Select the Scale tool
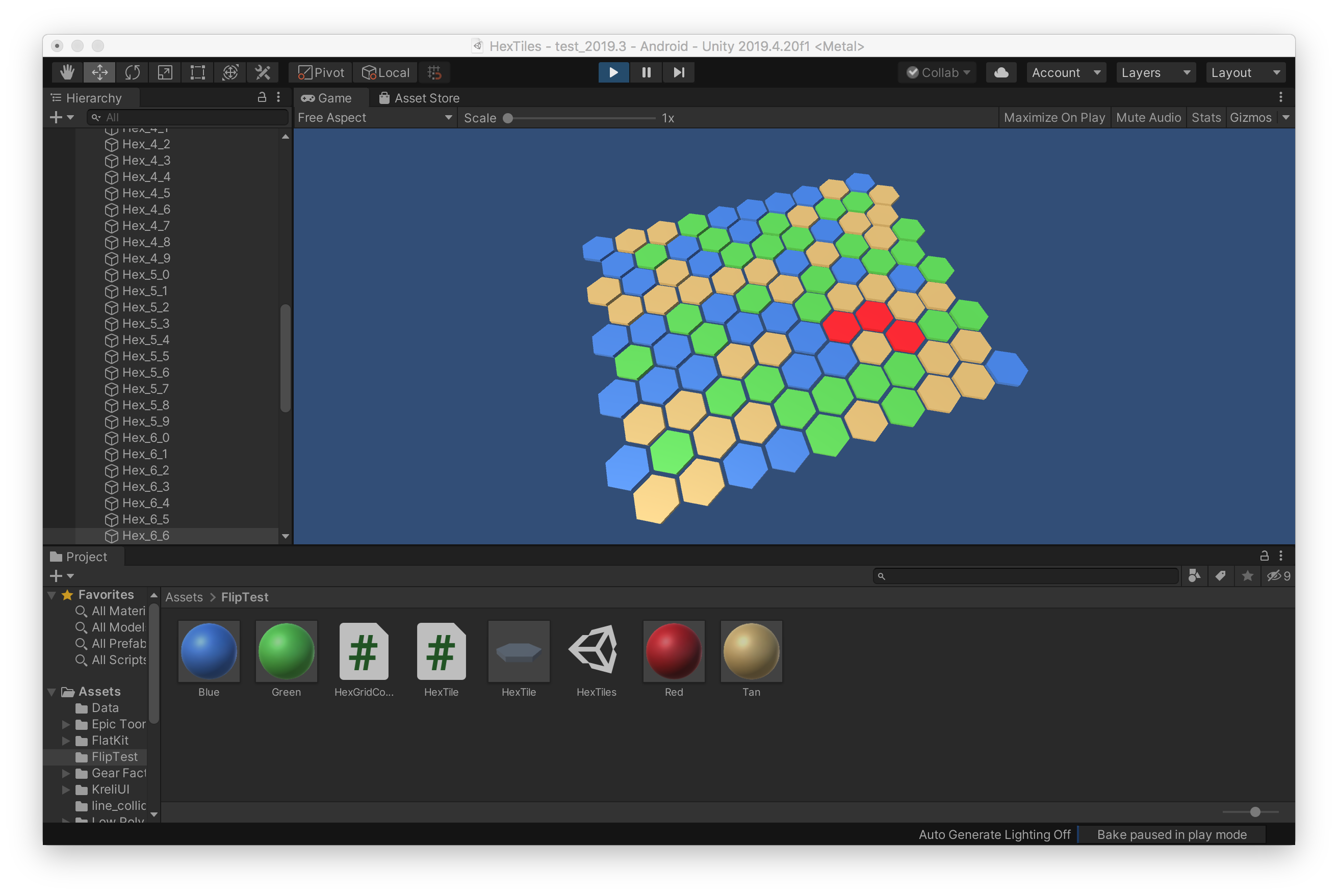This screenshot has height=896, width=1338. 165,72
